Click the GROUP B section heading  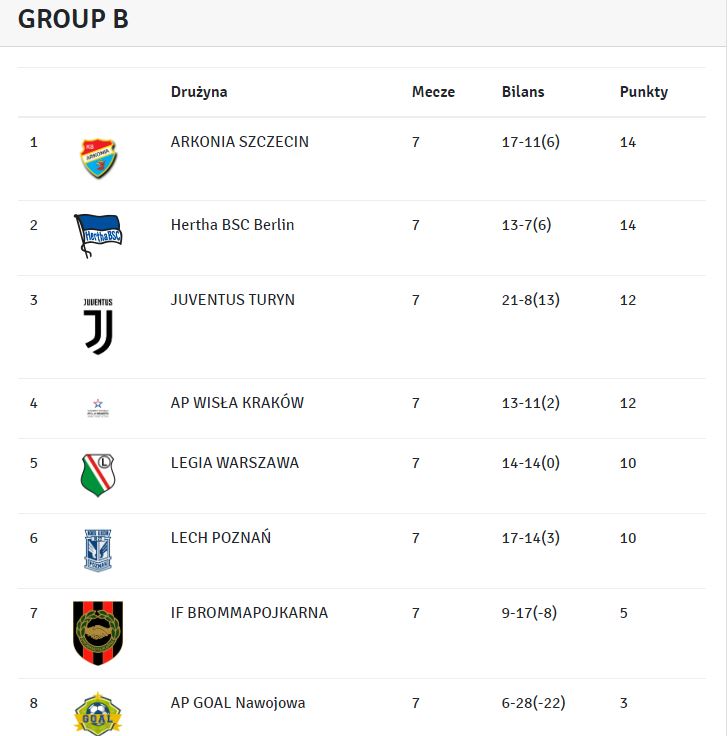73,19
